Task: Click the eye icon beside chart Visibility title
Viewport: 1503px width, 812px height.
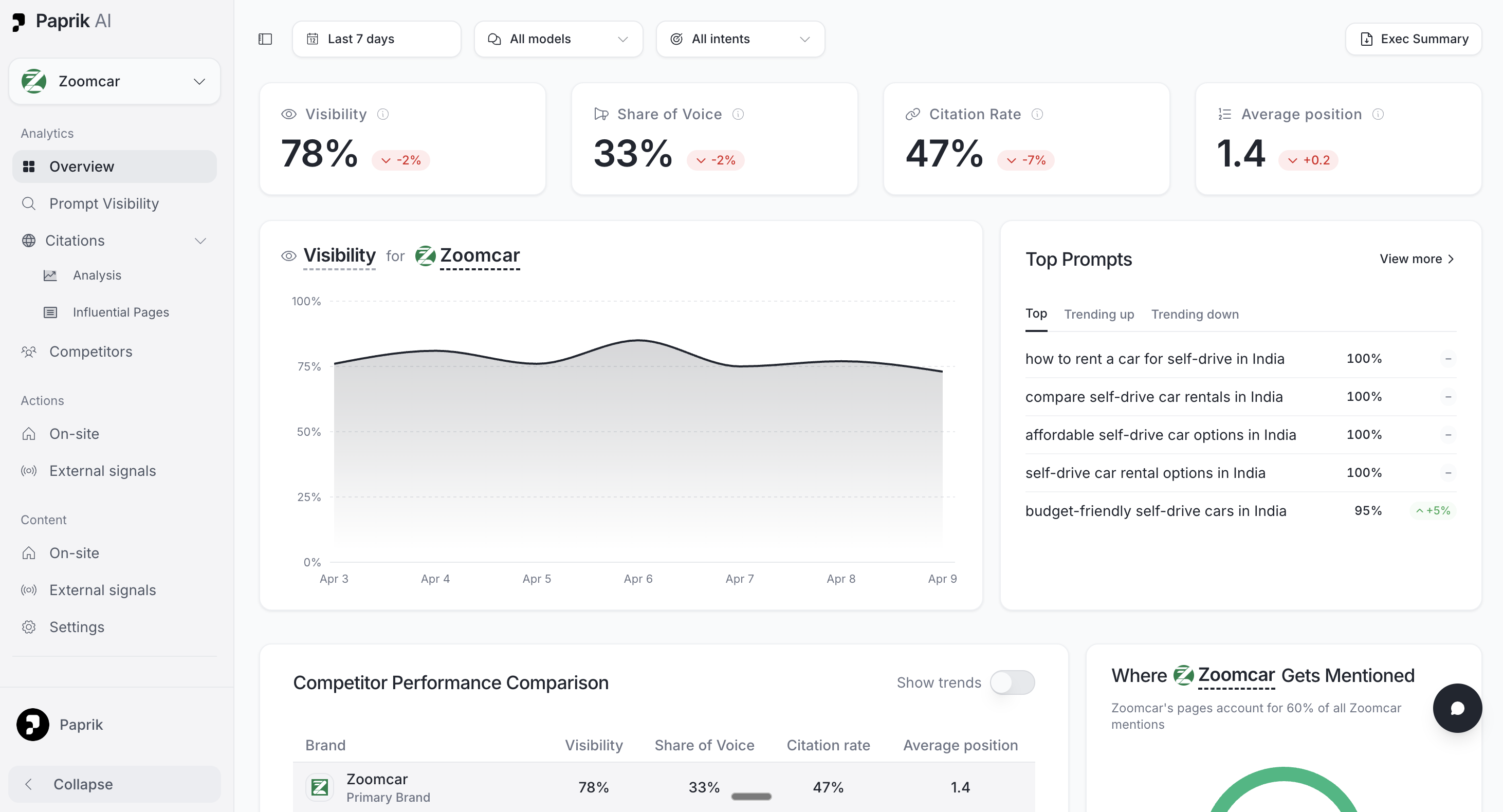Action: point(289,255)
